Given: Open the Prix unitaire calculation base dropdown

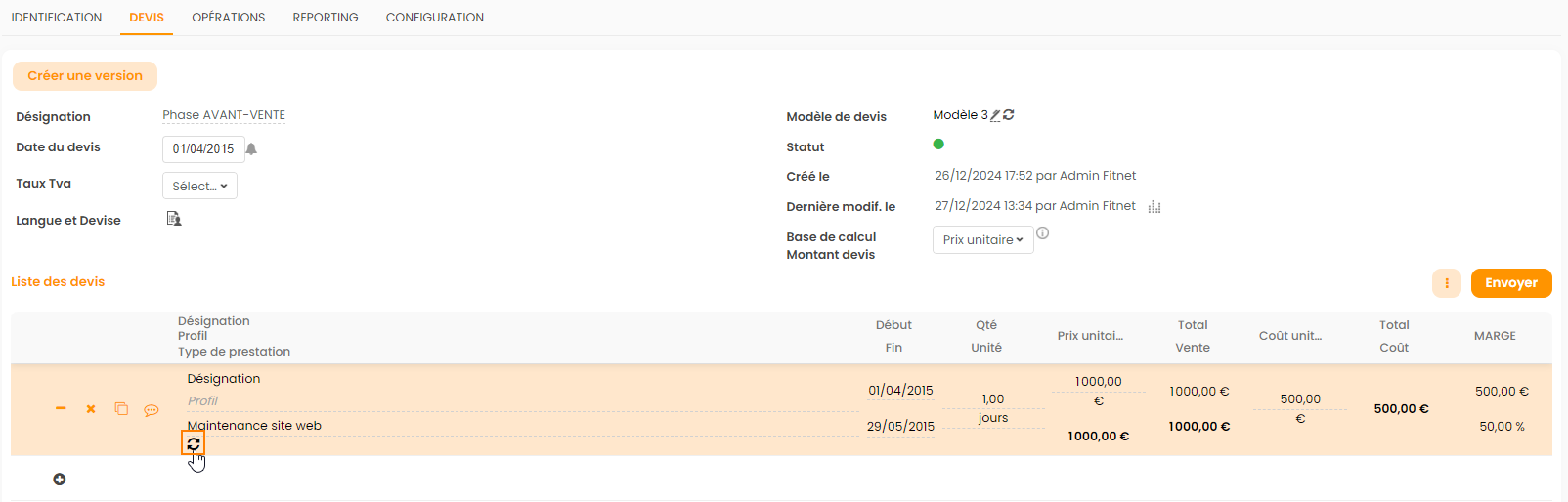Looking at the screenshot, I should tap(982, 240).
